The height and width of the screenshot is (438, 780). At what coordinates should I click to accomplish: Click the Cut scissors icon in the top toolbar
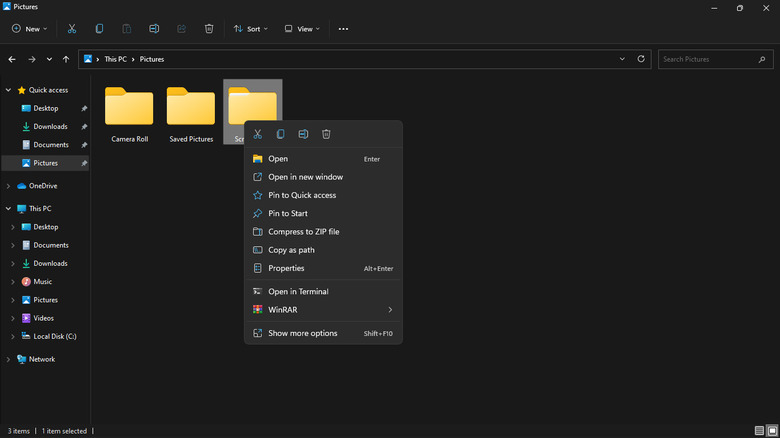tap(72, 29)
